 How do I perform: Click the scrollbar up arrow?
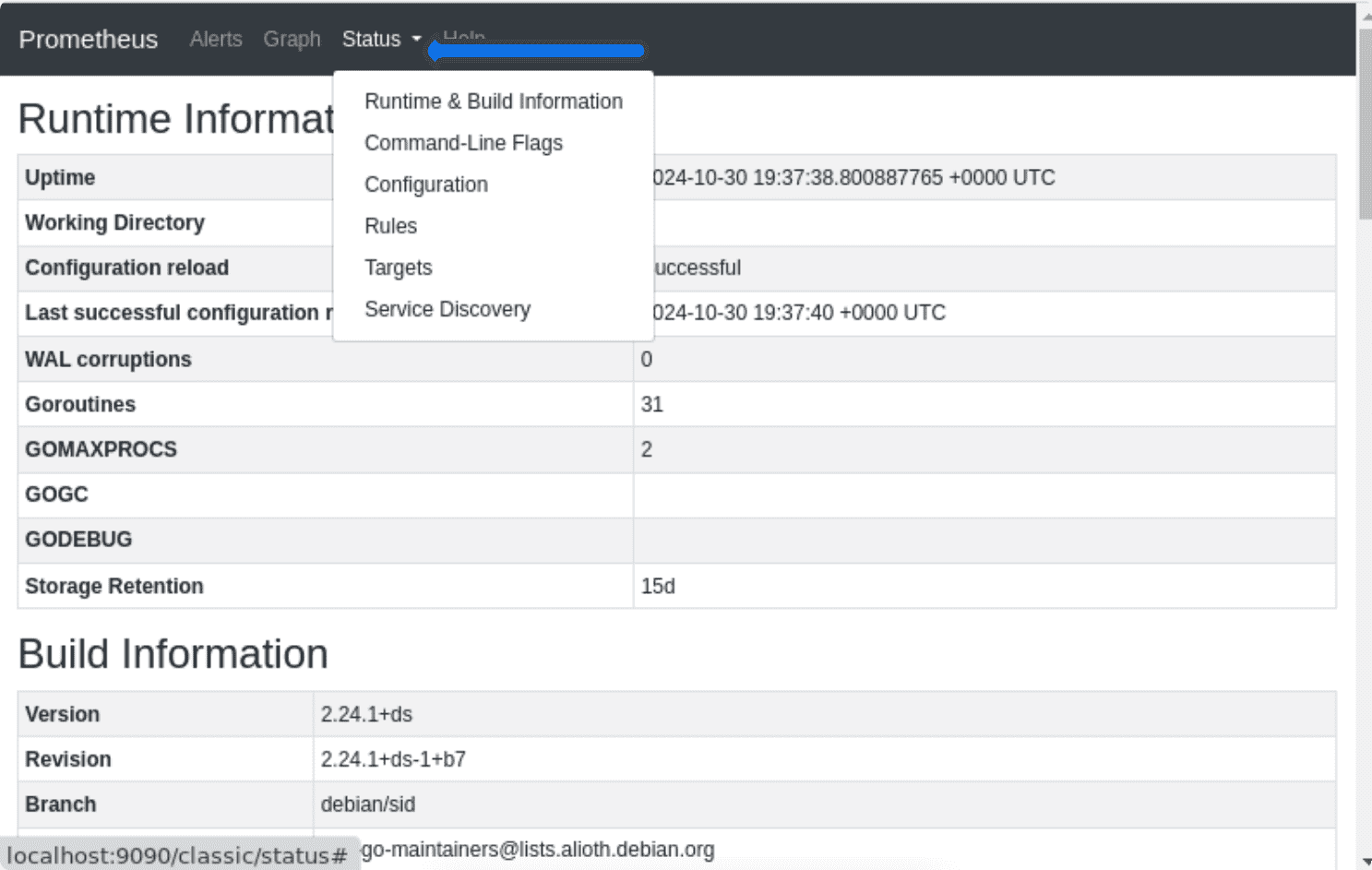tap(1365, 13)
